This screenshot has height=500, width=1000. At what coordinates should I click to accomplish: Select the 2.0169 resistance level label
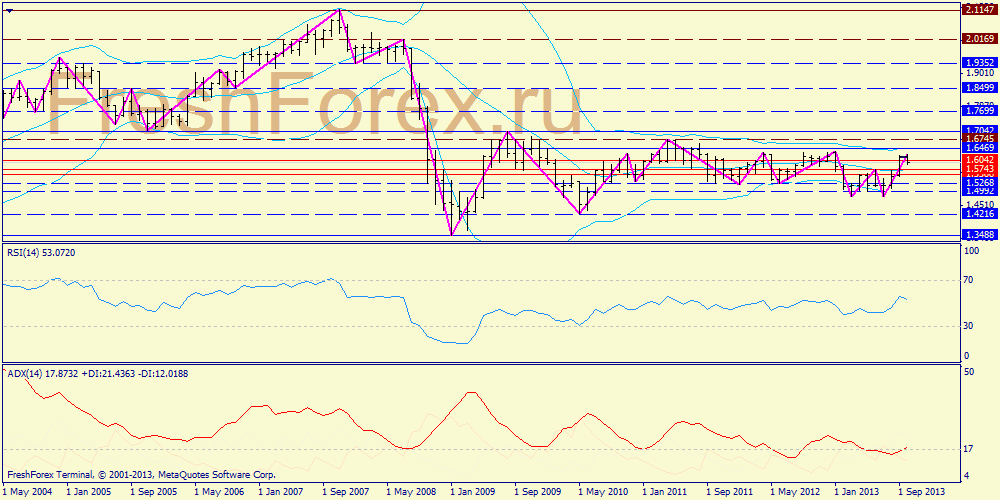coord(979,39)
